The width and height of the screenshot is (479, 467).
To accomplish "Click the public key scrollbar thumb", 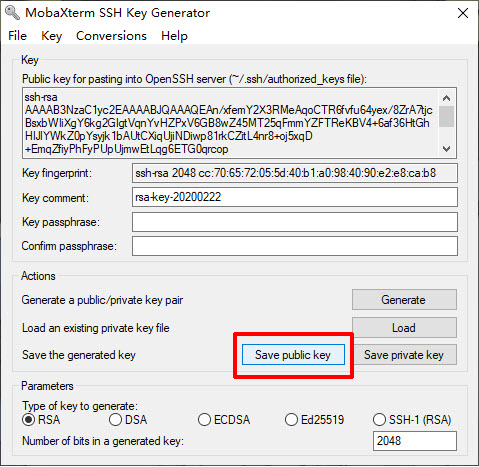I will tap(447, 116).
